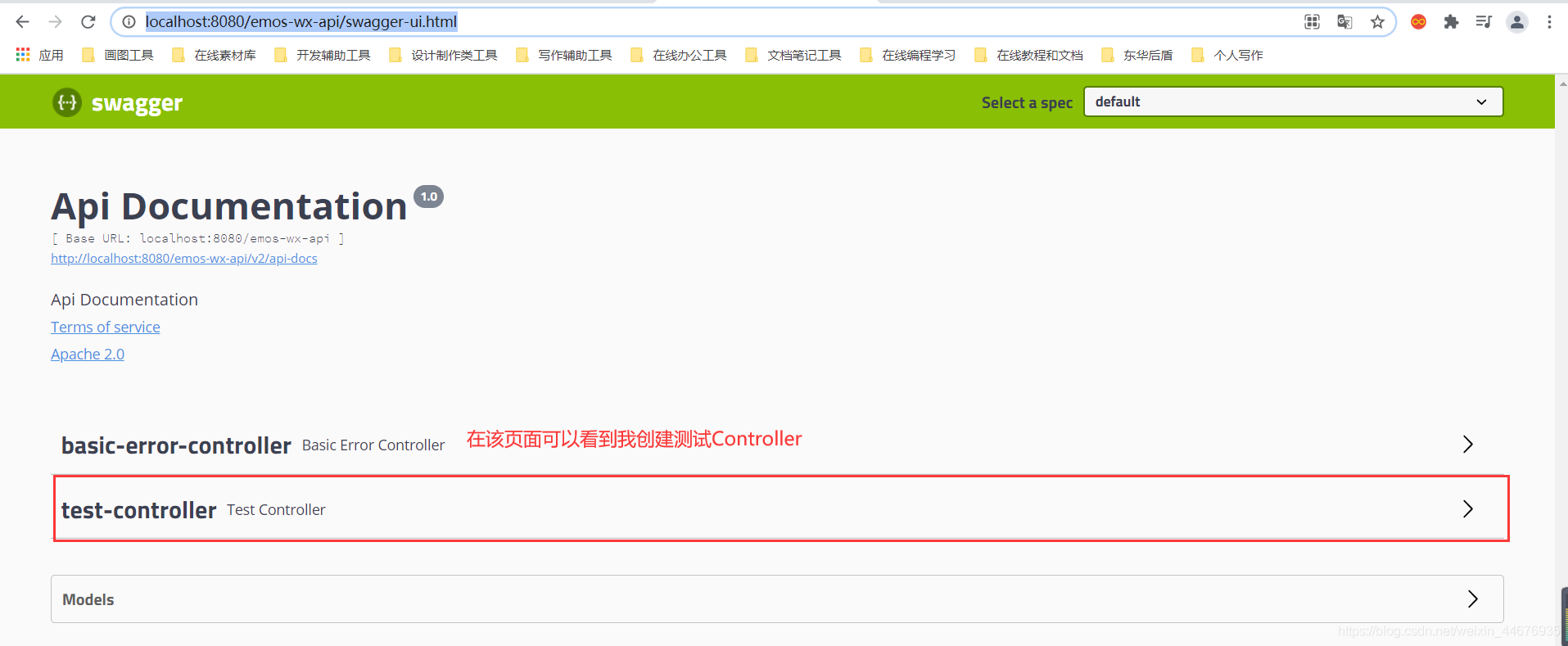Go back to the previous page
This screenshot has width=1568, height=646.
[x=22, y=22]
